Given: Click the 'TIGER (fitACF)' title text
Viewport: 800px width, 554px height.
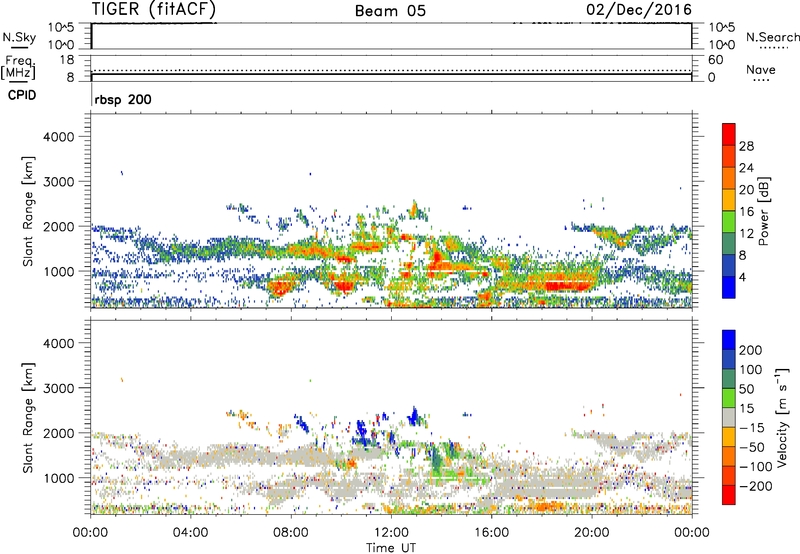Looking at the screenshot, I should click(154, 9).
